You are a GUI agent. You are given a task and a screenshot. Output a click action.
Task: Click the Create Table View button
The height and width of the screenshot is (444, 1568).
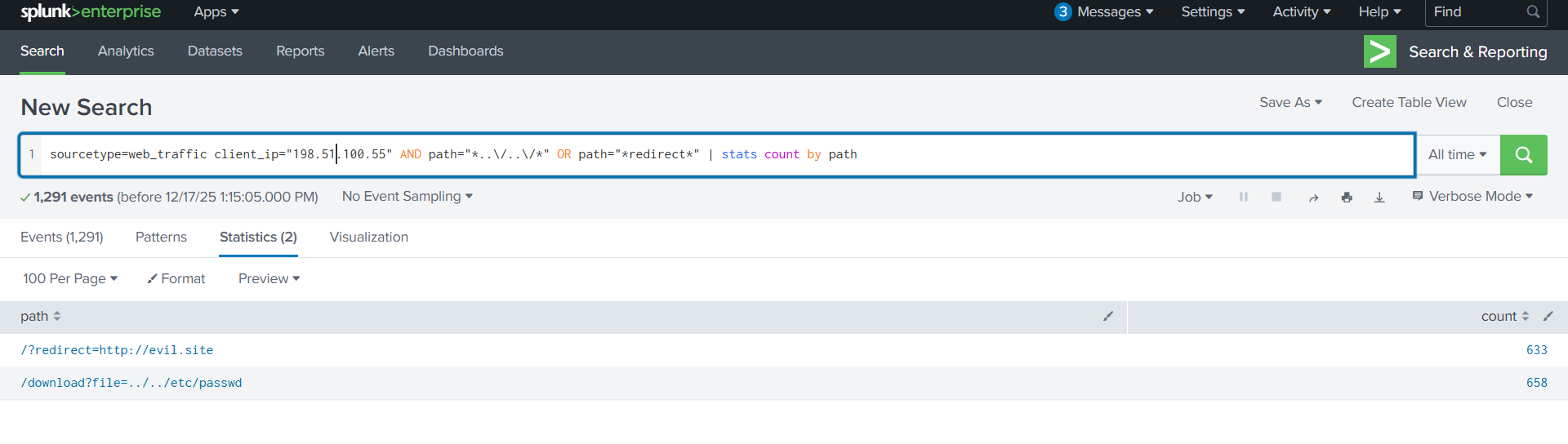1409,103
